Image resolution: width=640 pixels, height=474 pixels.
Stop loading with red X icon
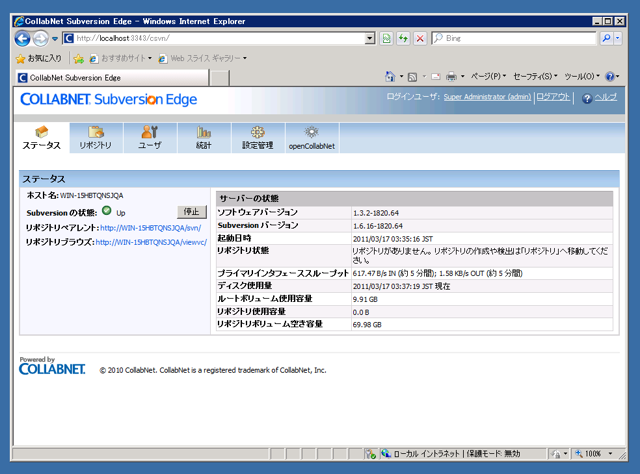pyautogui.click(x=420, y=38)
